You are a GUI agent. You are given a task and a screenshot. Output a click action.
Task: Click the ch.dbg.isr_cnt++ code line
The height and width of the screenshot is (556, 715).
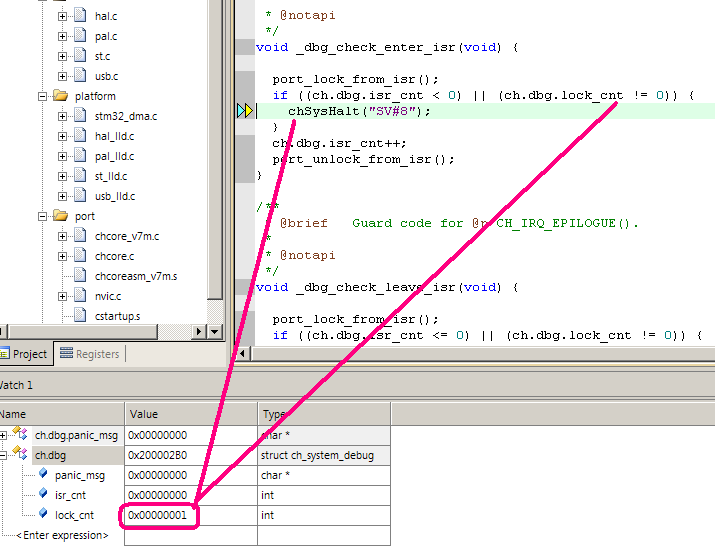339,143
